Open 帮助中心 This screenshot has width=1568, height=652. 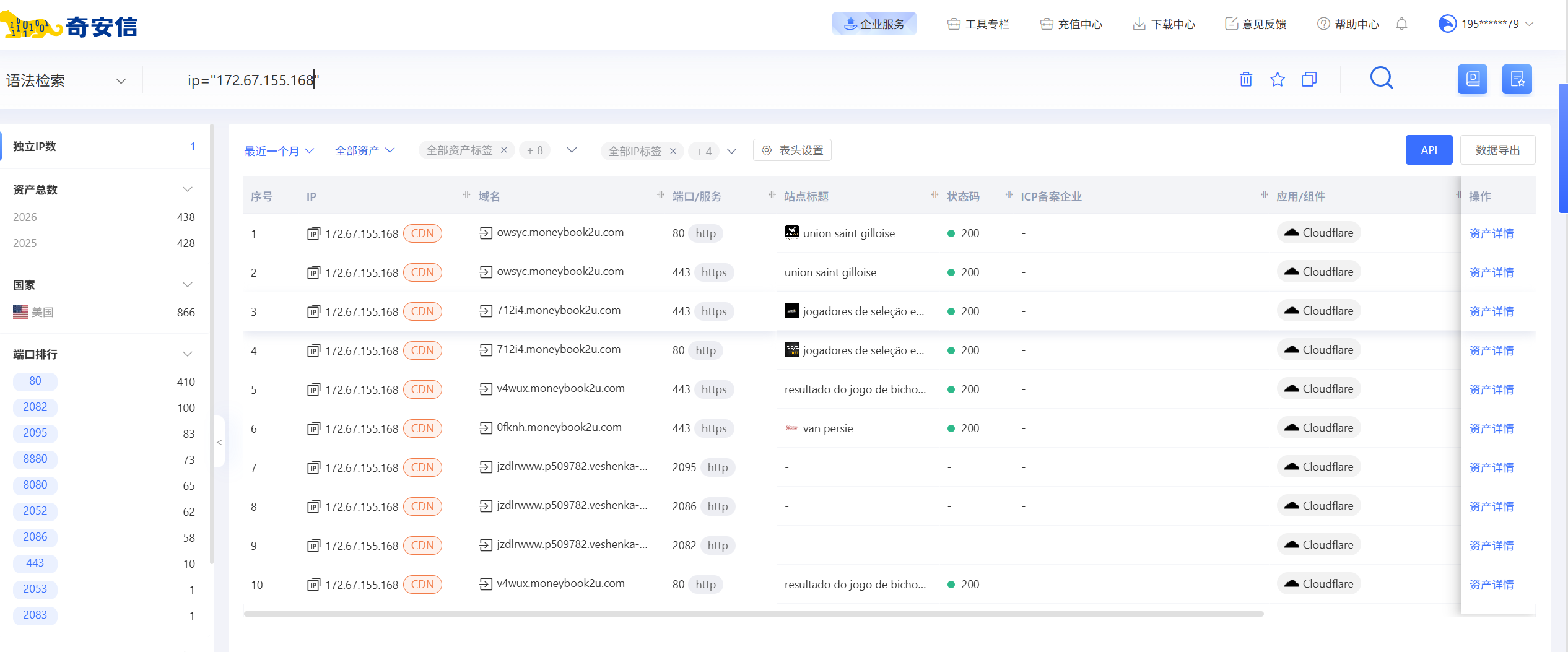[x=1348, y=24]
